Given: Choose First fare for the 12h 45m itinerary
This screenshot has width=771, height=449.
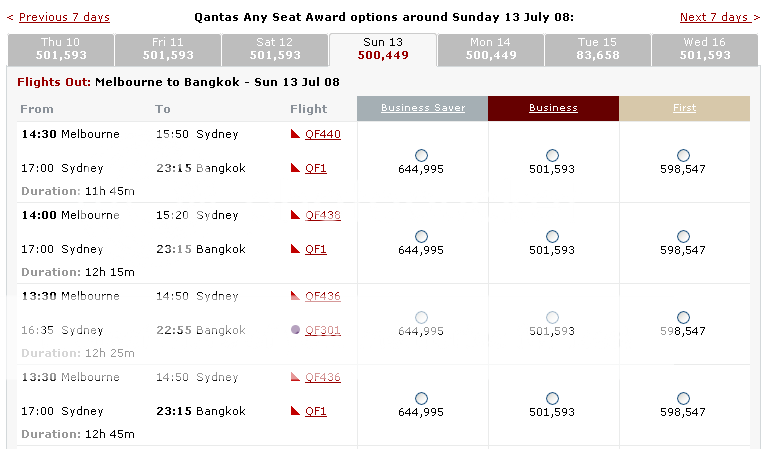Looking at the screenshot, I should (683, 398).
